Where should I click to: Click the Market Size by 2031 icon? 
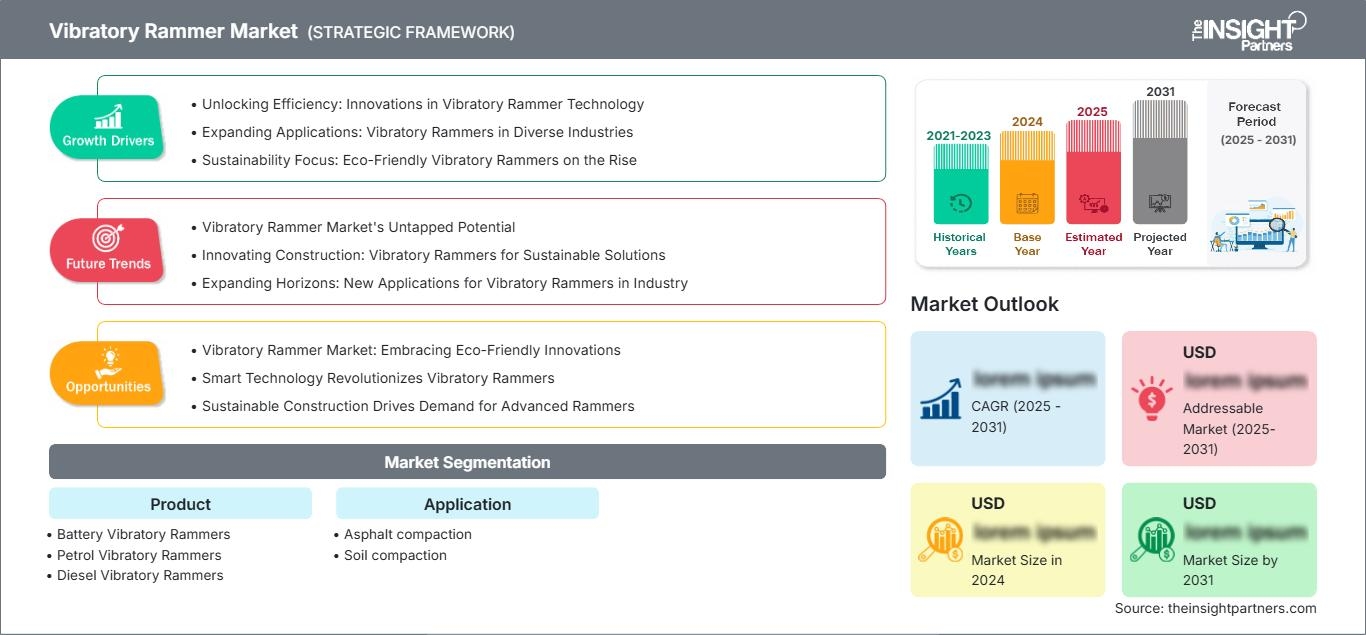point(1151,540)
